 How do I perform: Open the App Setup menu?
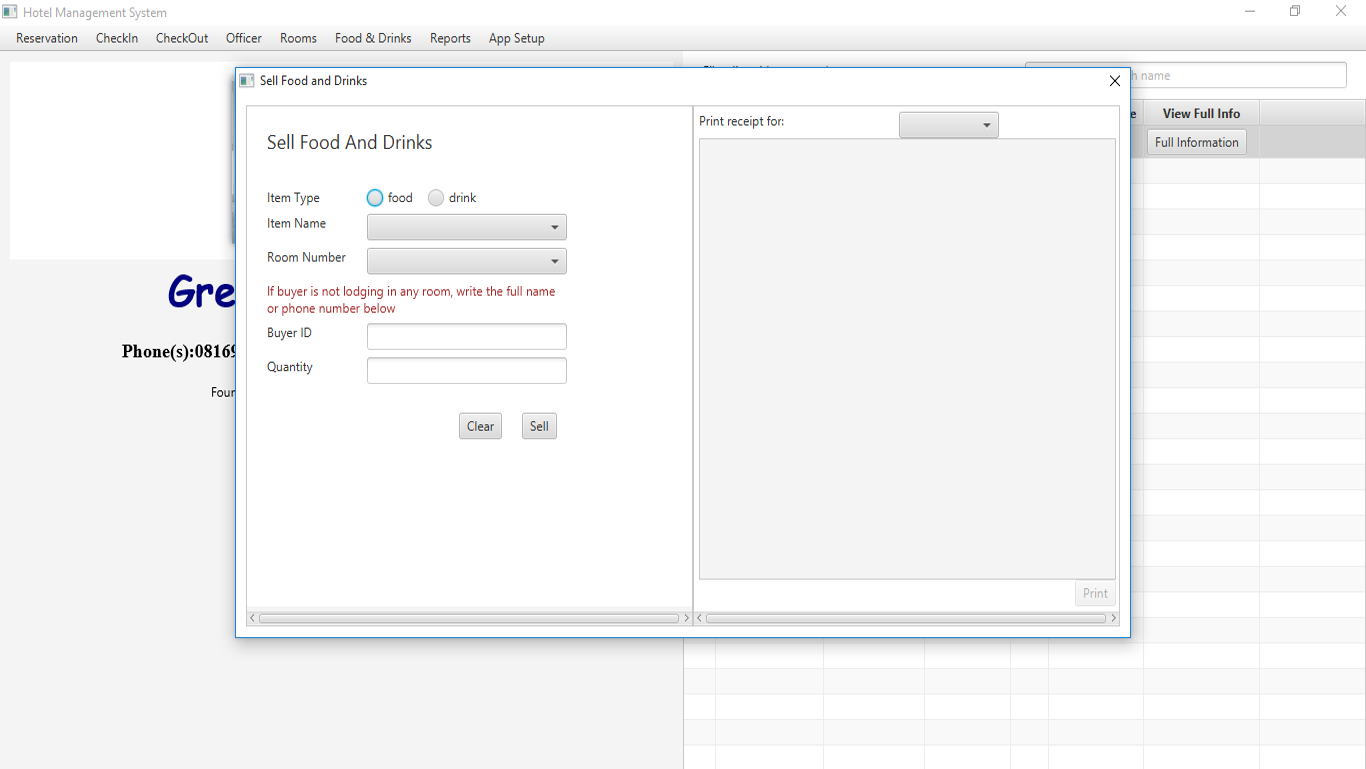pyautogui.click(x=516, y=38)
